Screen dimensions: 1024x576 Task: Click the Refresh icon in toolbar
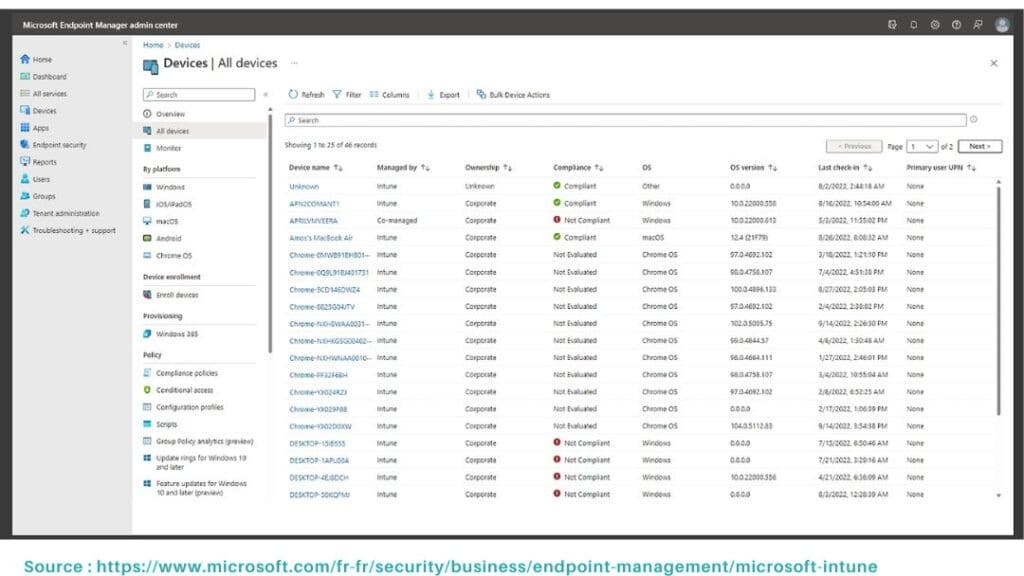[293, 95]
